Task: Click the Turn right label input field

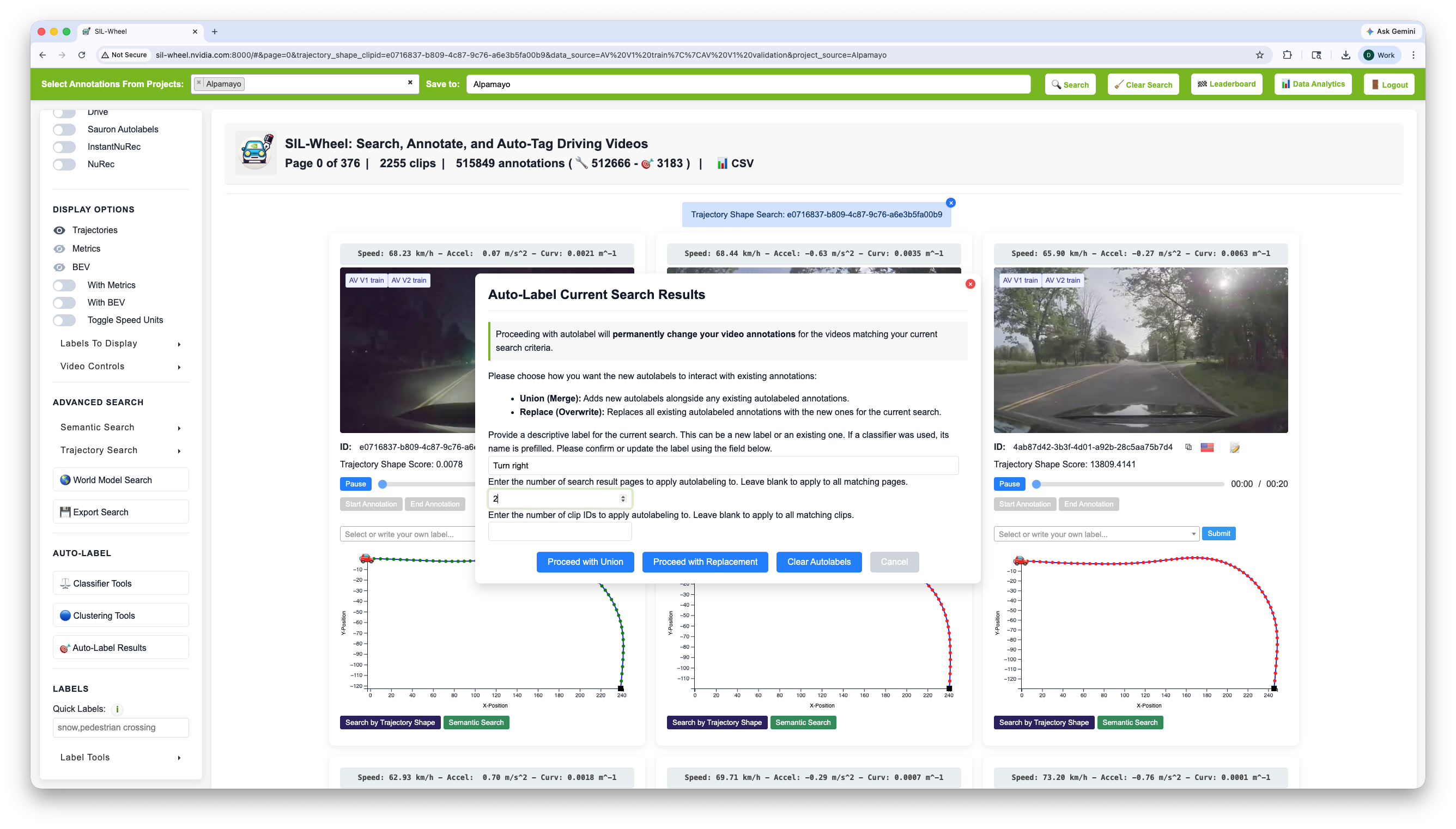Action: 723,465
